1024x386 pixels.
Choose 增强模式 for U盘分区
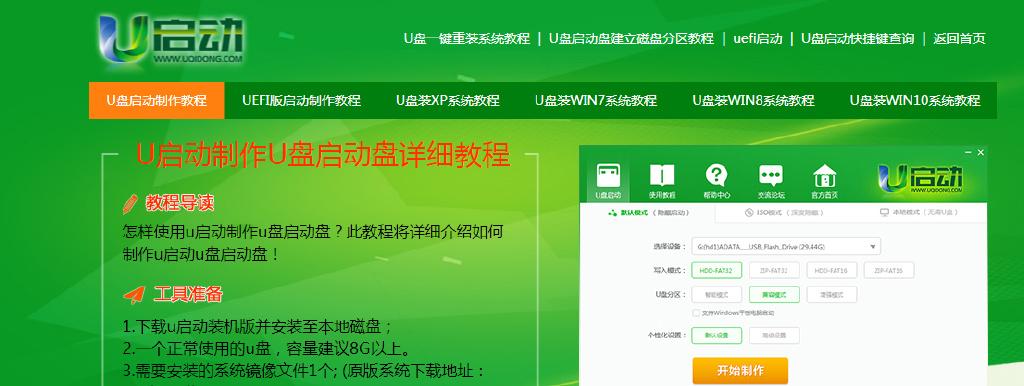point(831,295)
